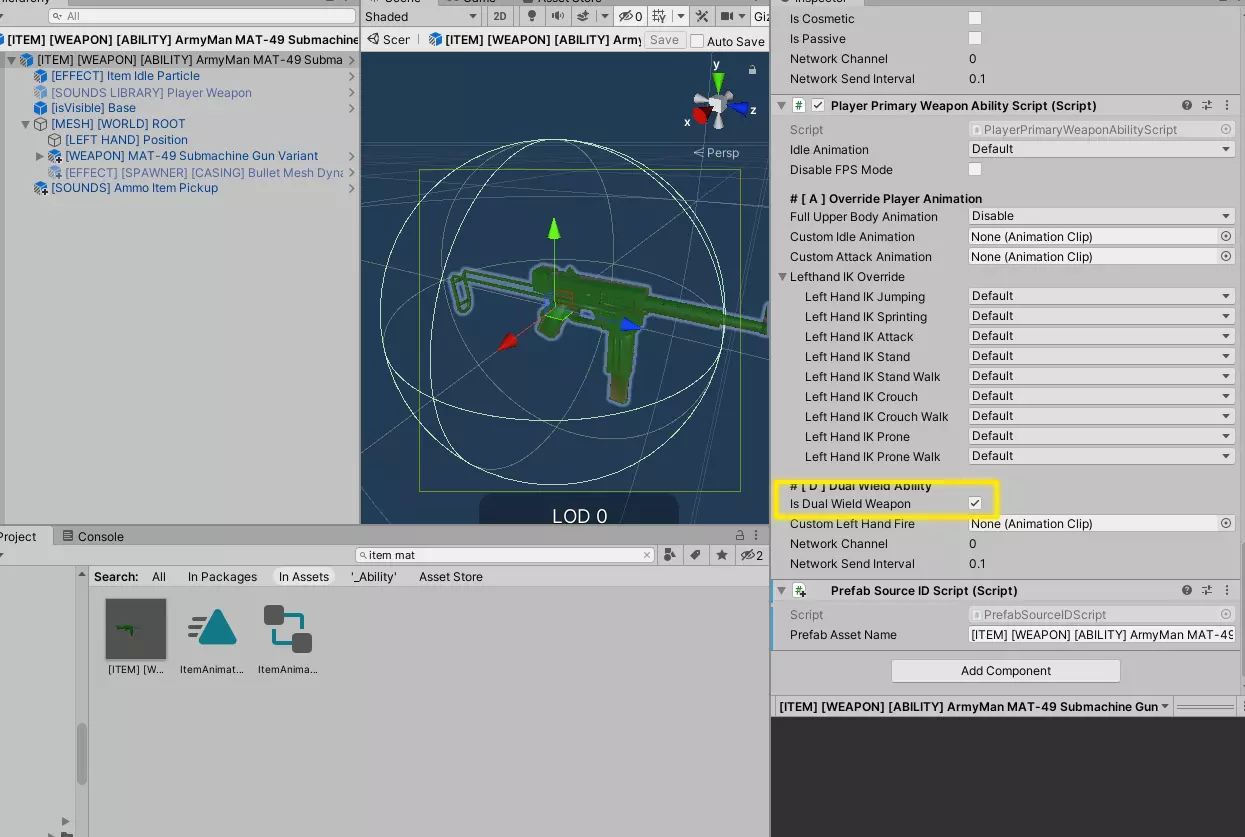Select the In Packages search filter

(222, 577)
